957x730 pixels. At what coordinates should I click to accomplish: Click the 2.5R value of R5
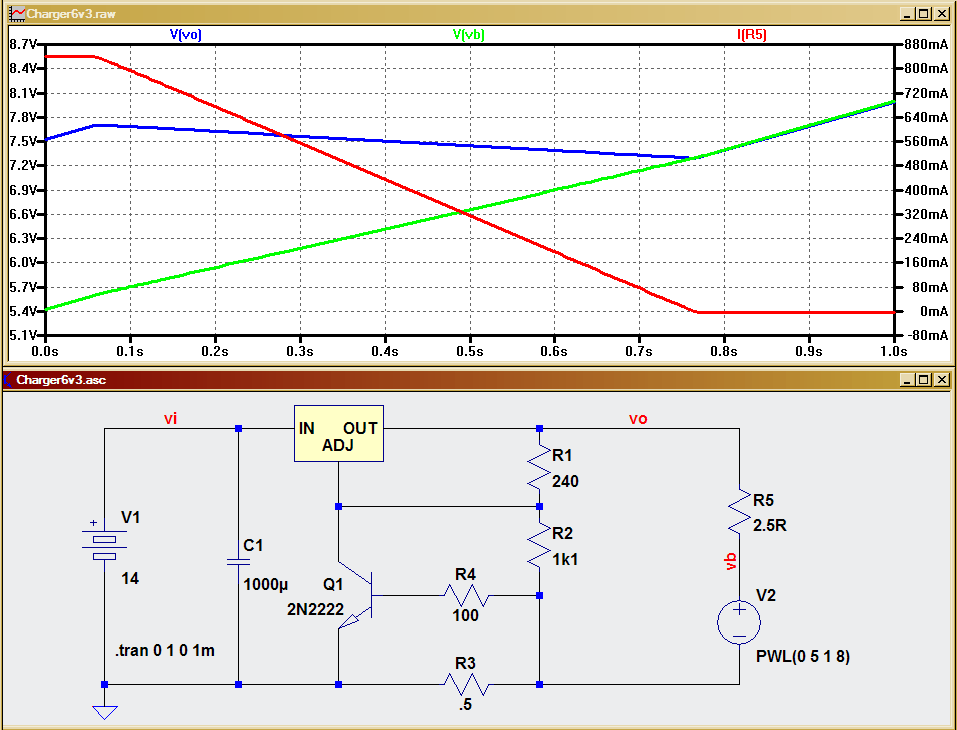tap(770, 526)
